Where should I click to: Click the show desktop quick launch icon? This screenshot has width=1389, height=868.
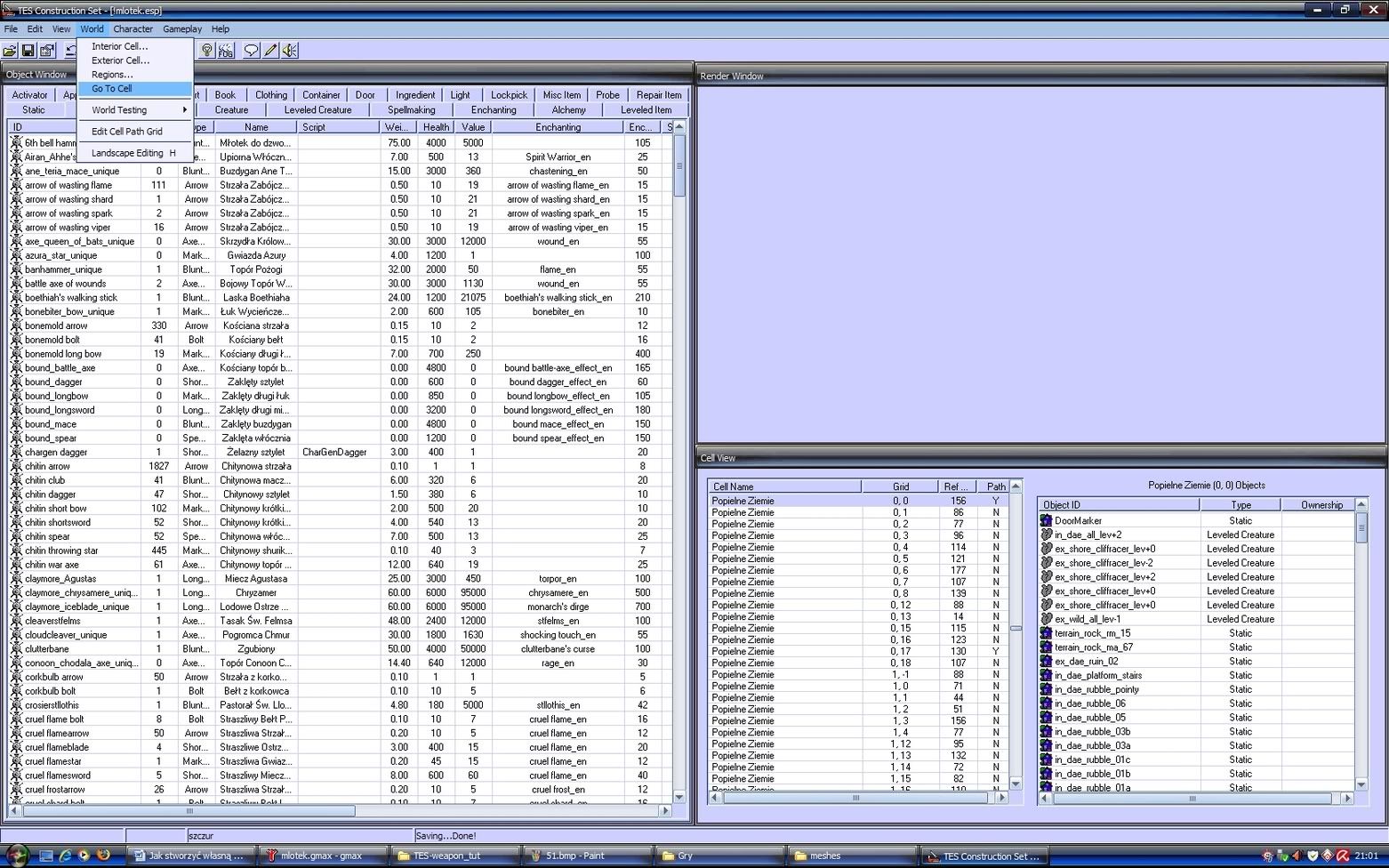(46, 856)
